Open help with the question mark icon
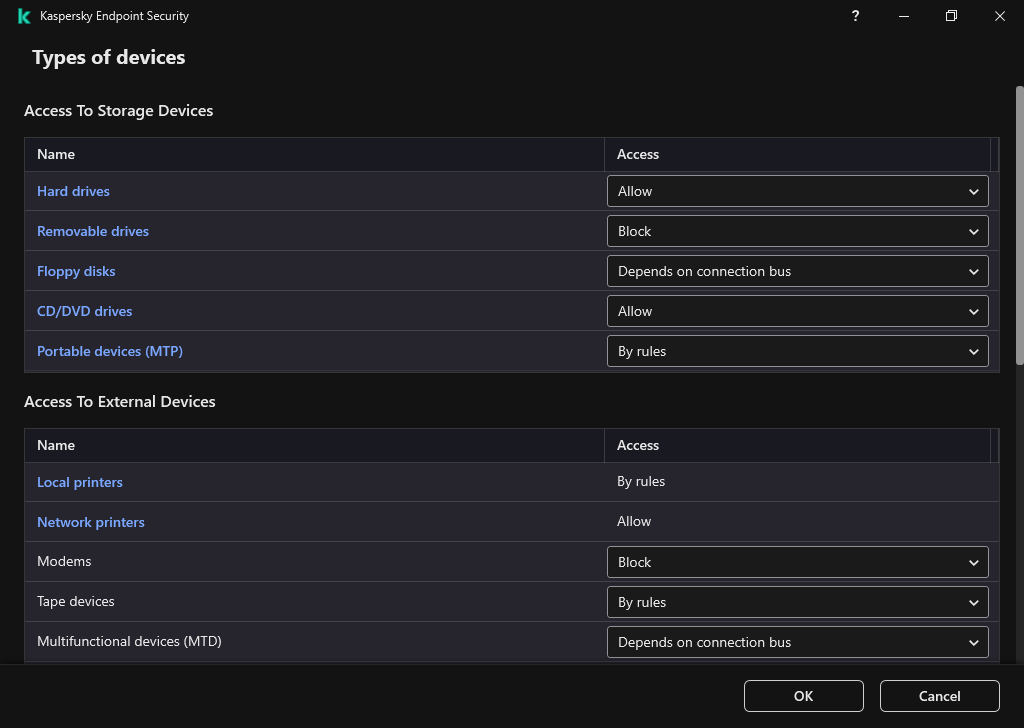This screenshot has height=728, width=1024. point(855,16)
